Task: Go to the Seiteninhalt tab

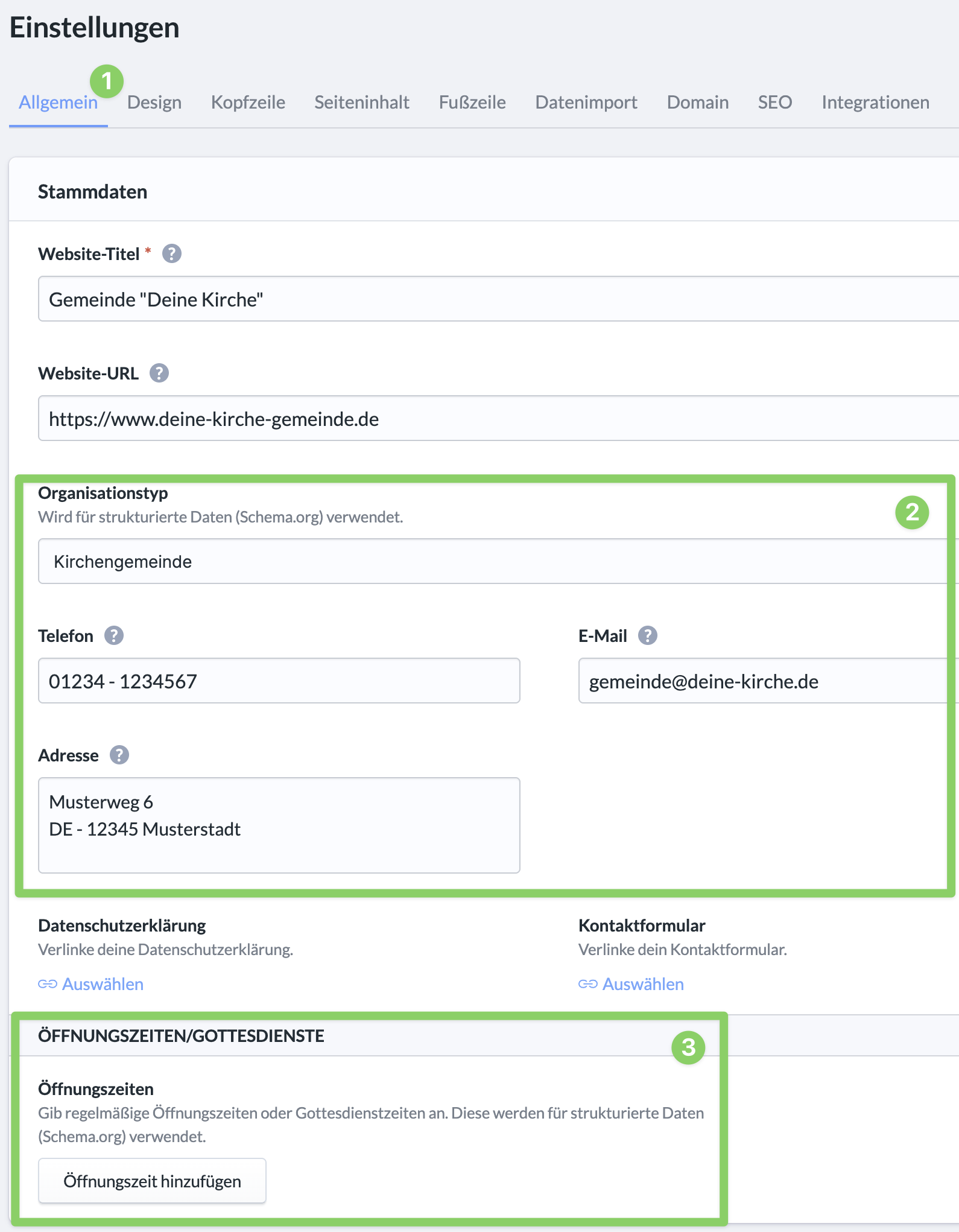Action: (x=362, y=103)
